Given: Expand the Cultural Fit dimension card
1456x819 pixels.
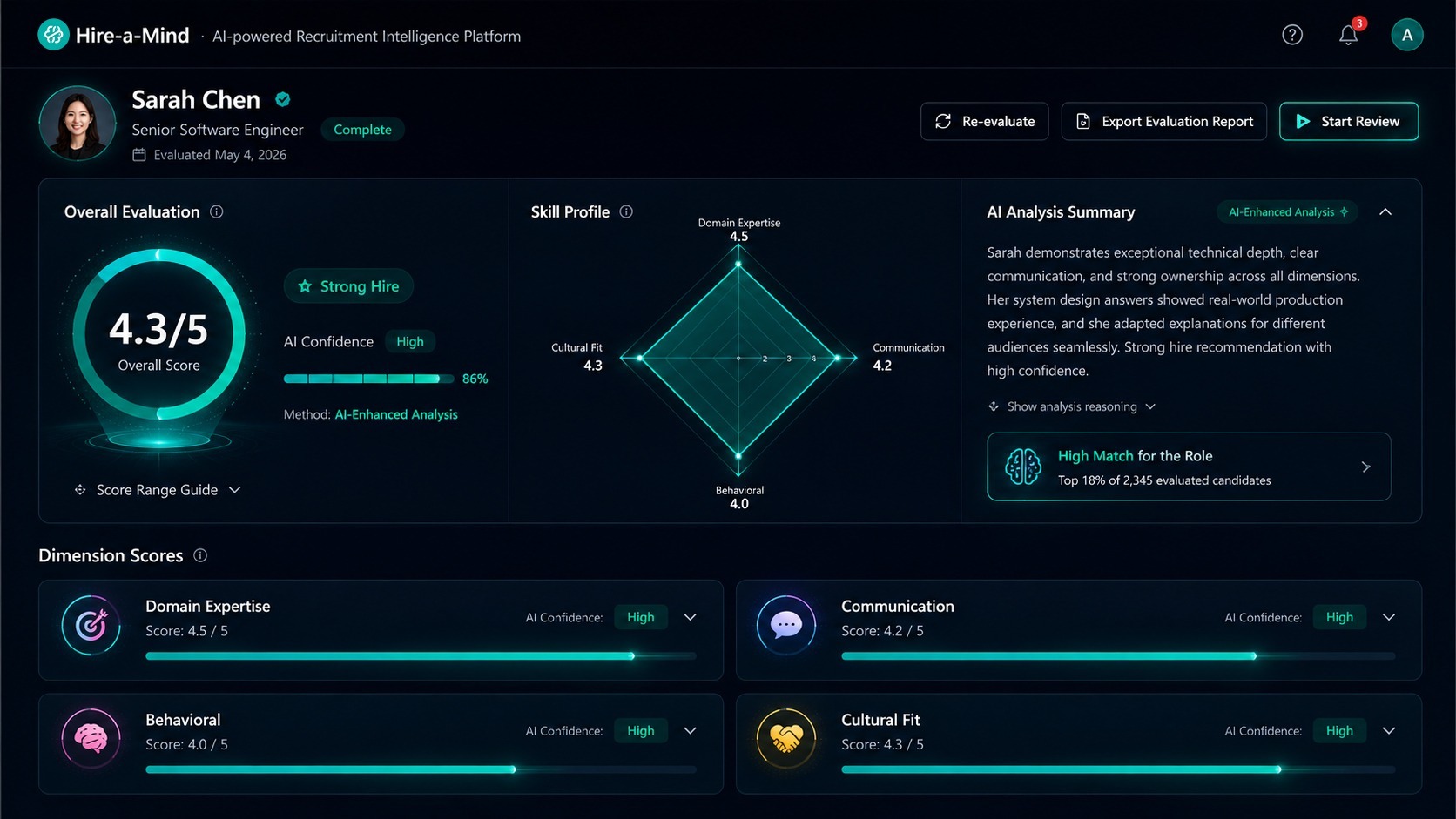Looking at the screenshot, I should tap(1389, 730).
